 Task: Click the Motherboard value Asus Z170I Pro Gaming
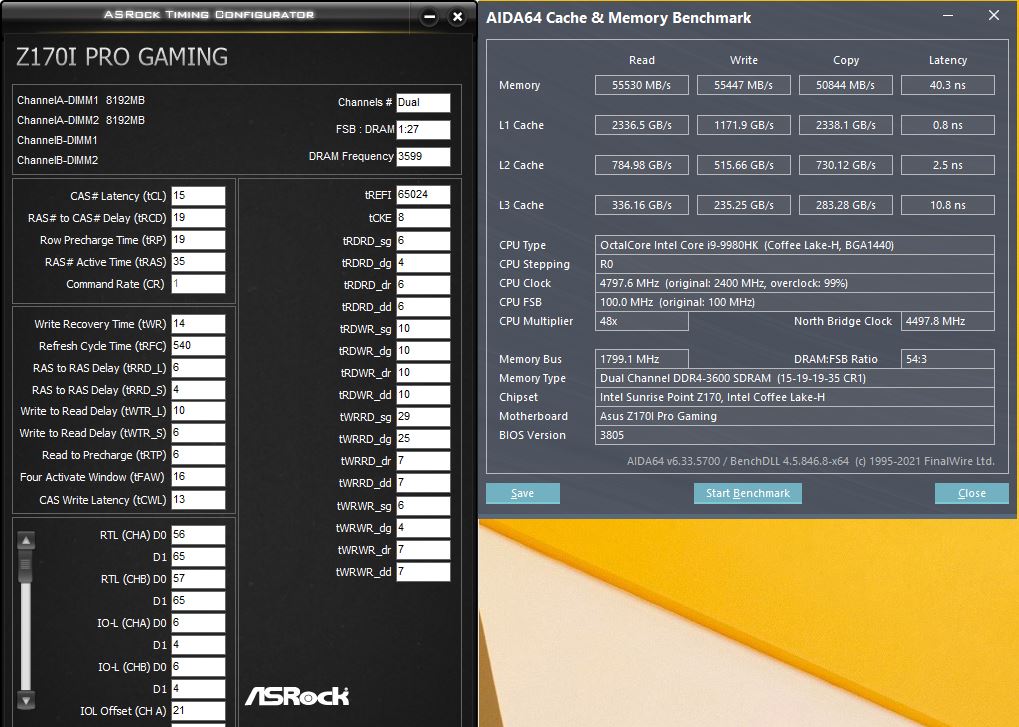pos(795,416)
